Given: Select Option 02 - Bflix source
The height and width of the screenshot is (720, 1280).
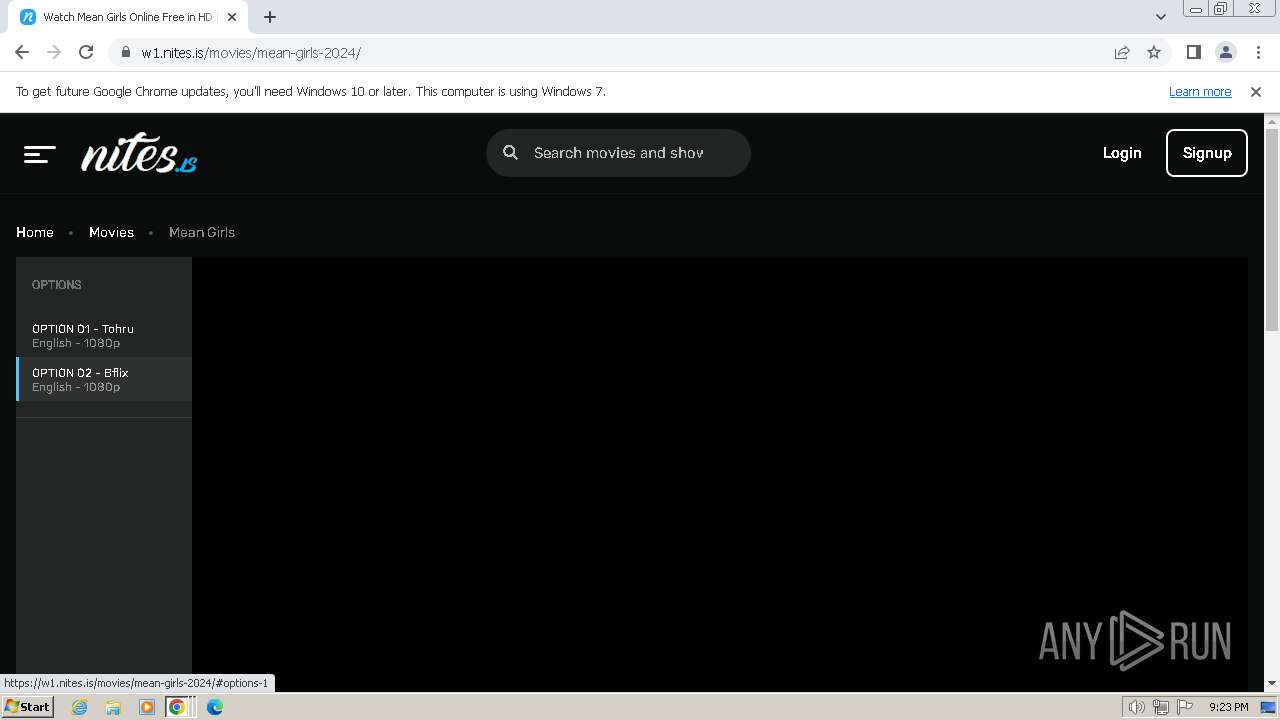Looking at the screenshot, I should tap(104, 379).
